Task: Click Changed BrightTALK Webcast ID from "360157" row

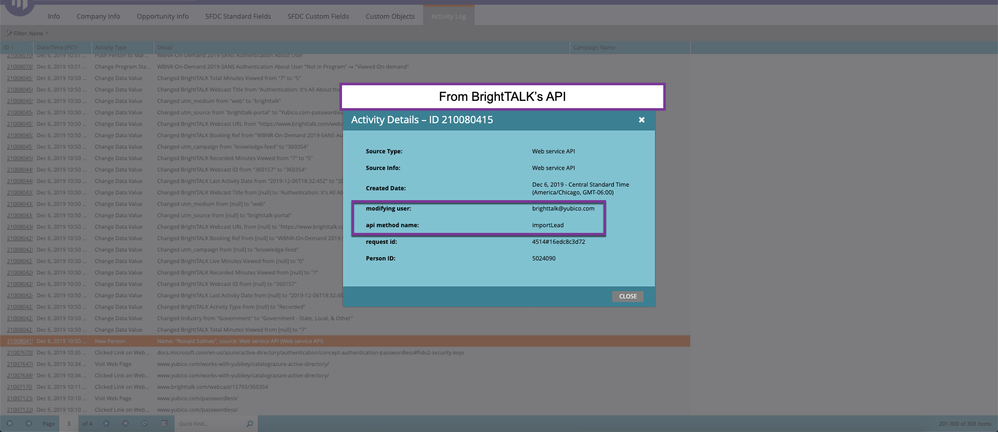Action: tap(345, 170)
